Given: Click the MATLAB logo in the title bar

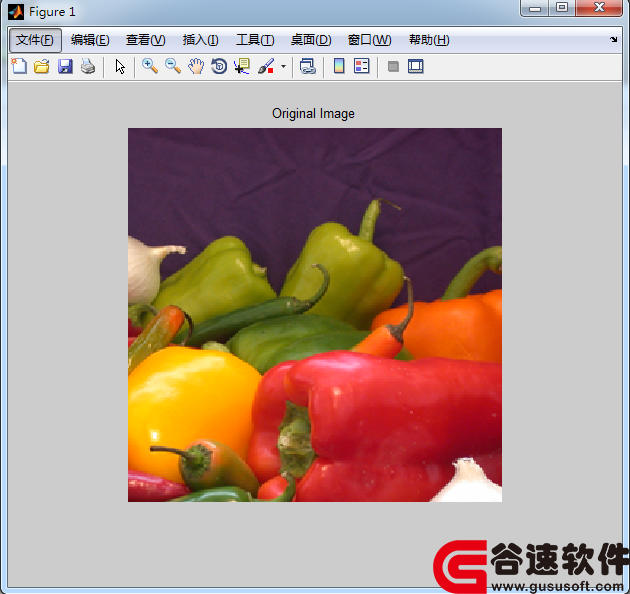Looking at the screenshot, I should [16, 12].
